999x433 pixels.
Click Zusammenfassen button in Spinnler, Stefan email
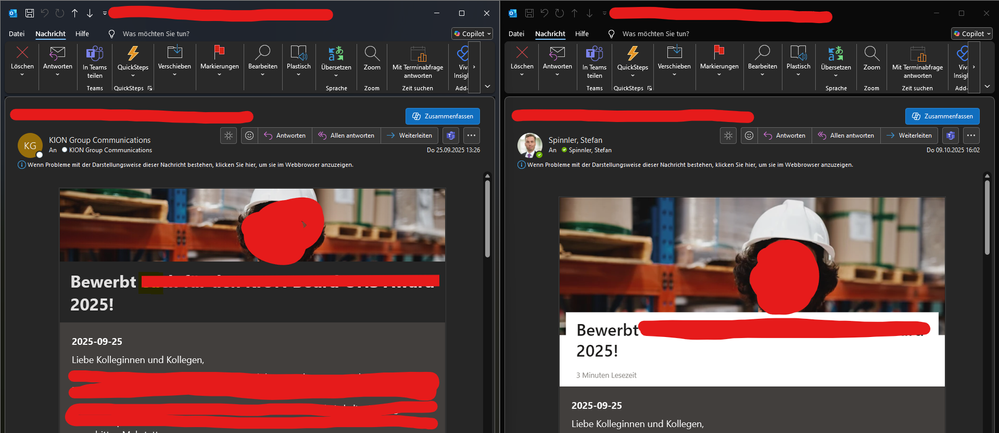click(x=942, y=117)
